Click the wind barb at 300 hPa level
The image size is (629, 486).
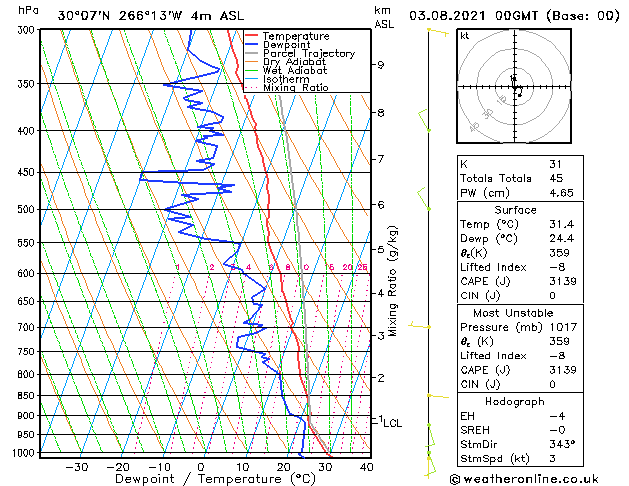click(x=438, y=32)
